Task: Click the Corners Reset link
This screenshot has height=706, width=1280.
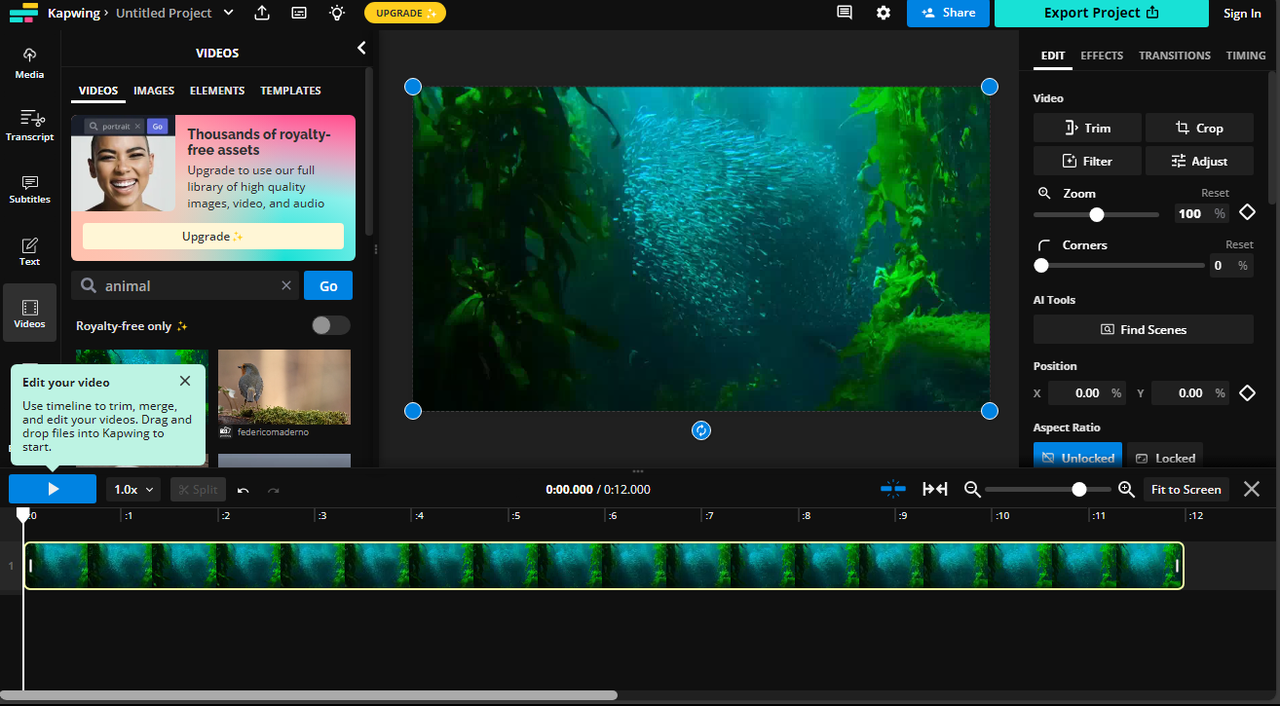Action: coord(1239,245)
